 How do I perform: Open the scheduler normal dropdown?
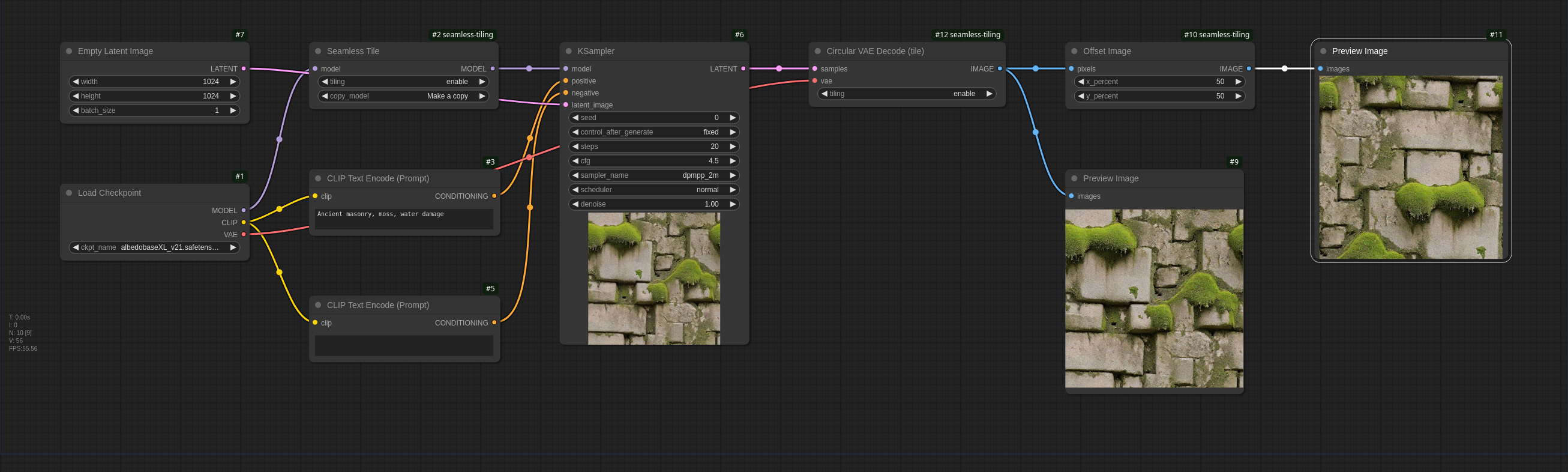tap(653, 190)
